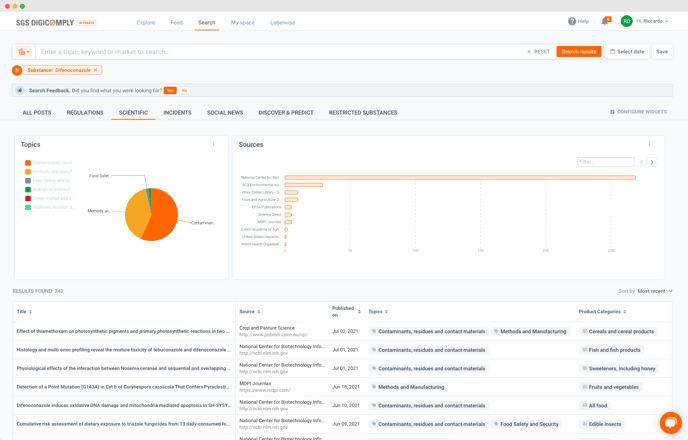The width and height of the screenshot is (688, 440).
Task: Click the Search results button
Action: (x=579, y=51)
